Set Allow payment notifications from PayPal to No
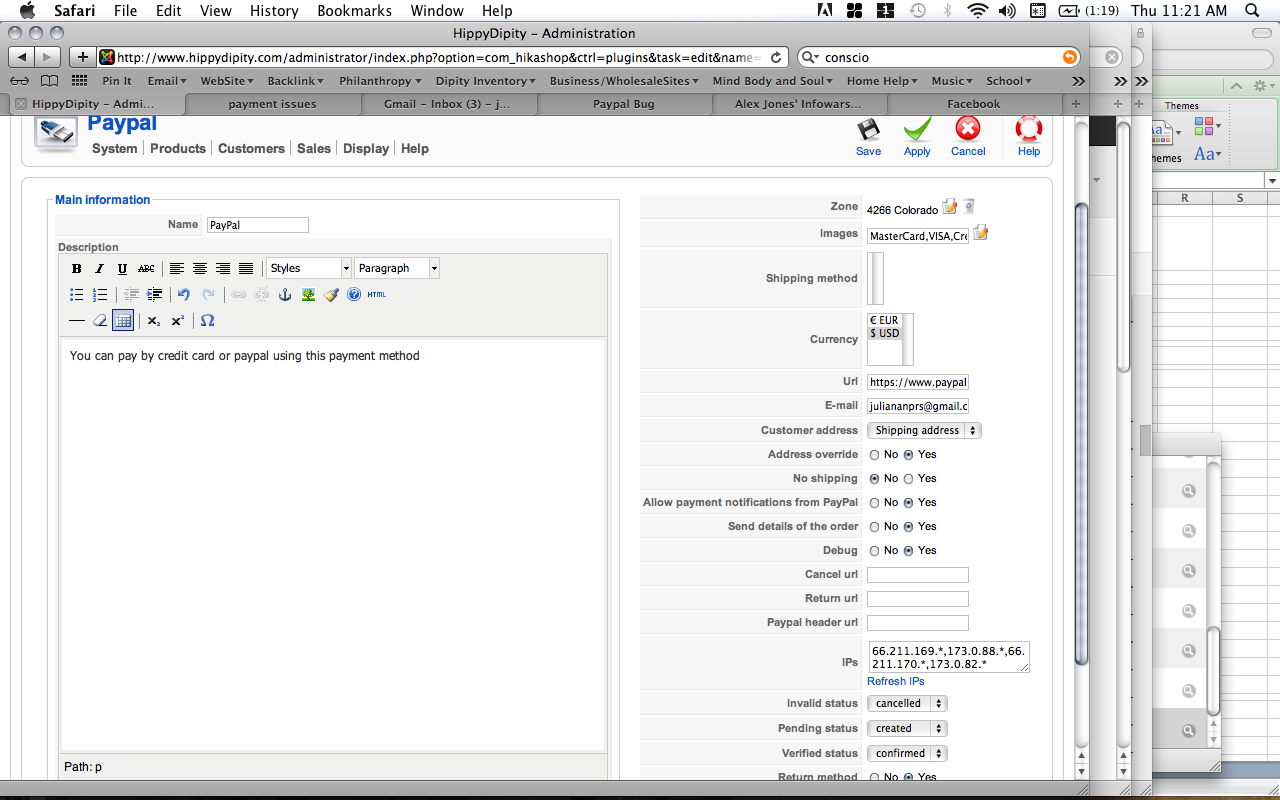1280x800 pixels. pyautogui.click(x=875, y=503)
